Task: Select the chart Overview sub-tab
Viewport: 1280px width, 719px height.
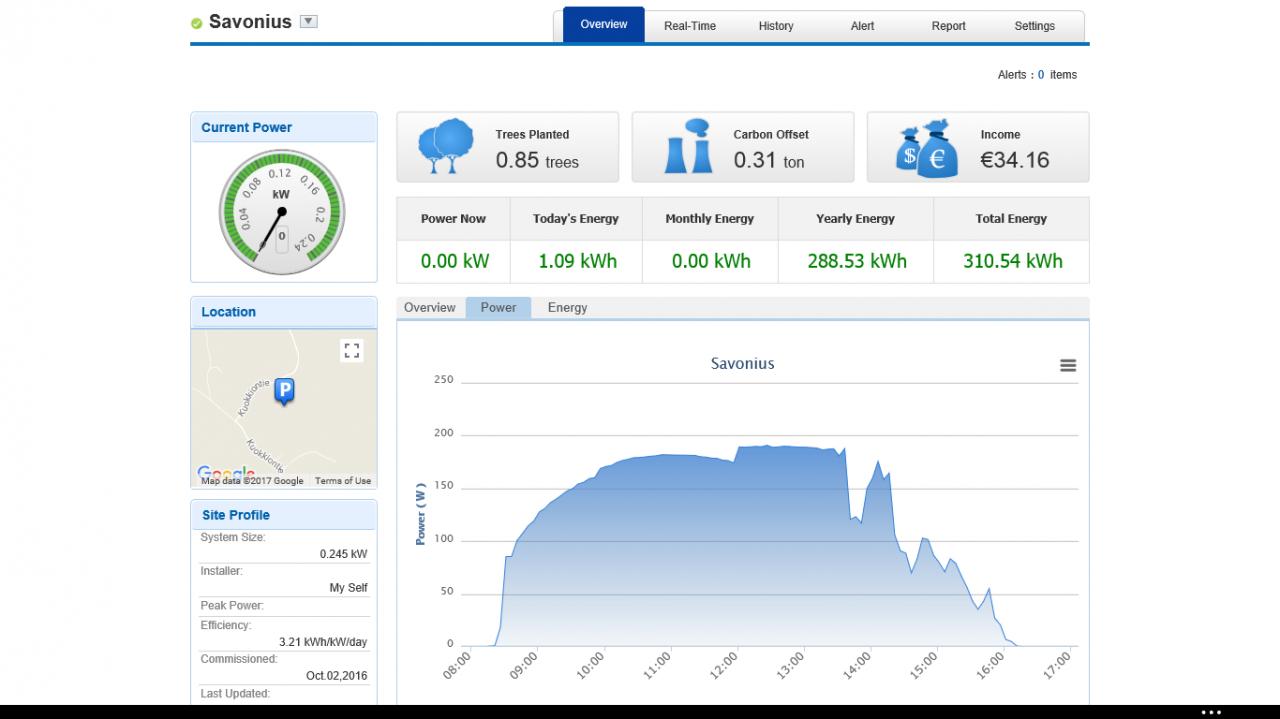Action: [430, 308]
